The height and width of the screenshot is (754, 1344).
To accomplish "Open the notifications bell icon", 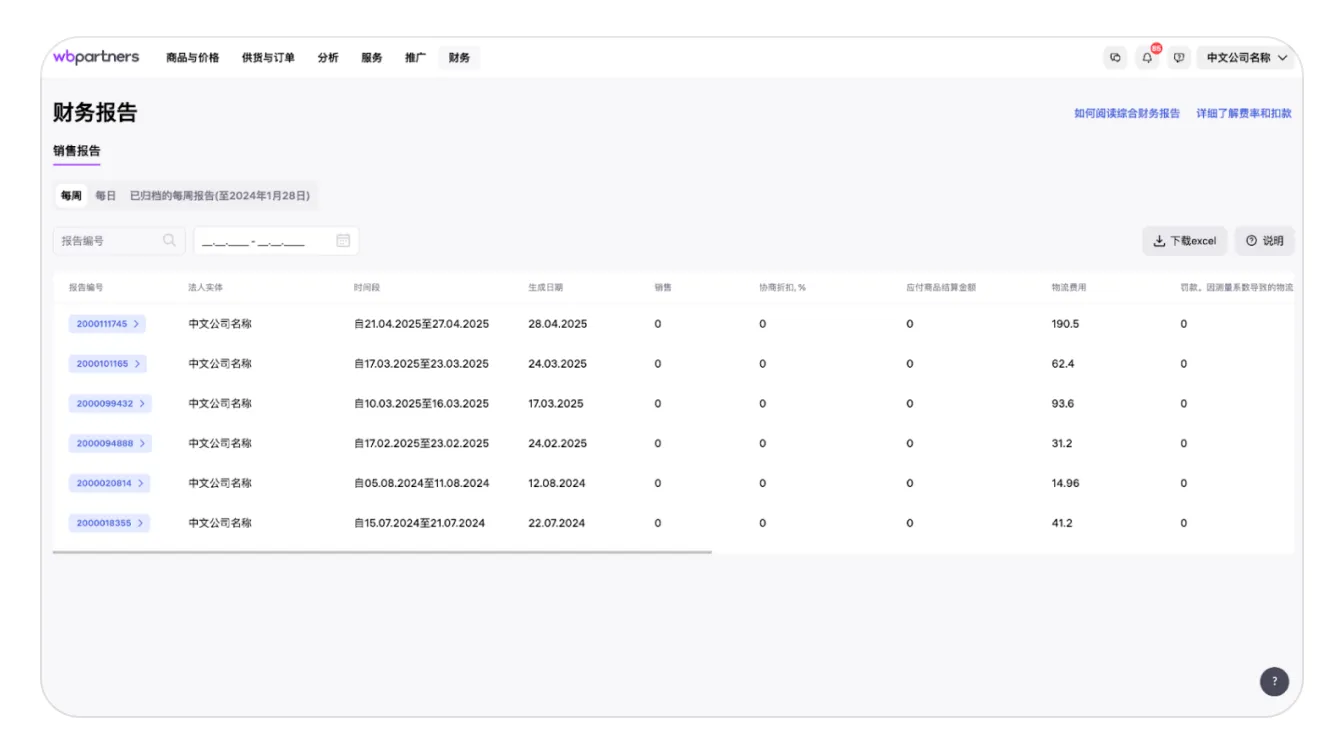I will coord(1147,58).
